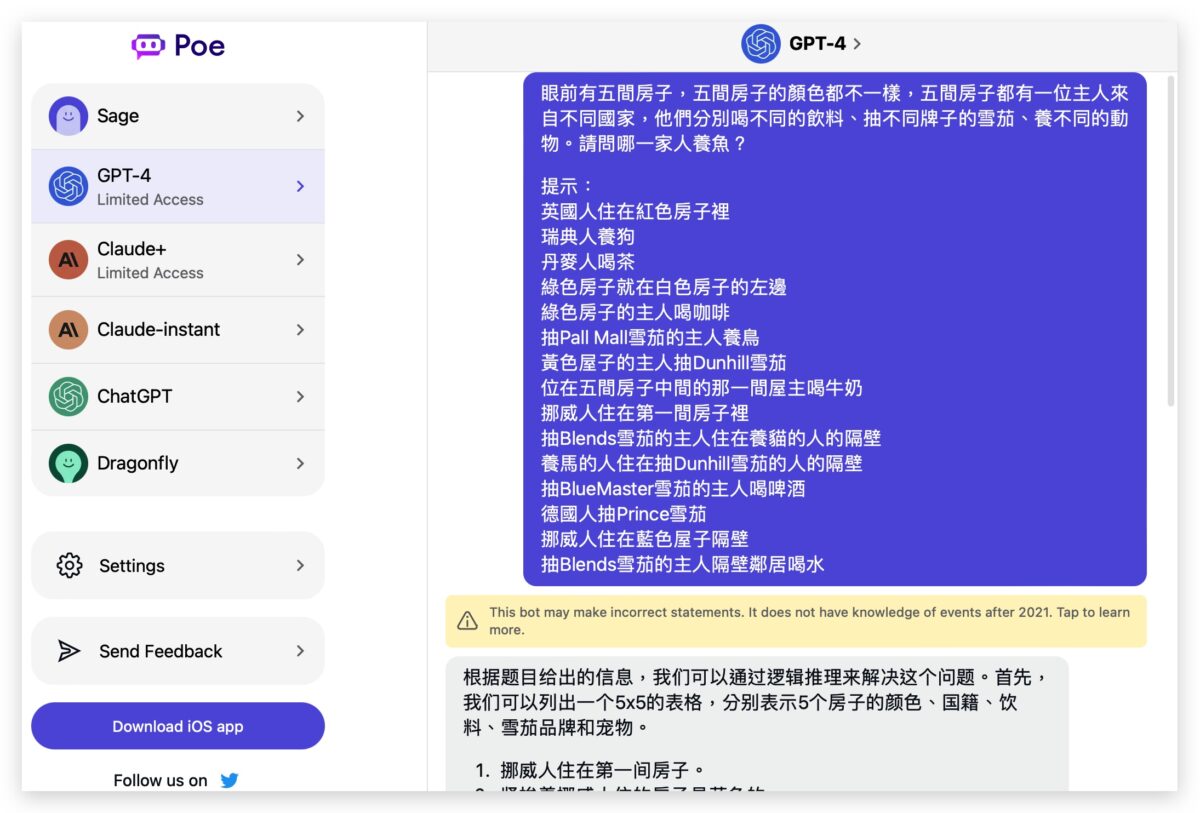The height and width of the screenshot is (813, 1200).
Task: Click the hint '抽BlueMaster雪茄的主人喝啤酒'
Action: click(x=673, y=489)
